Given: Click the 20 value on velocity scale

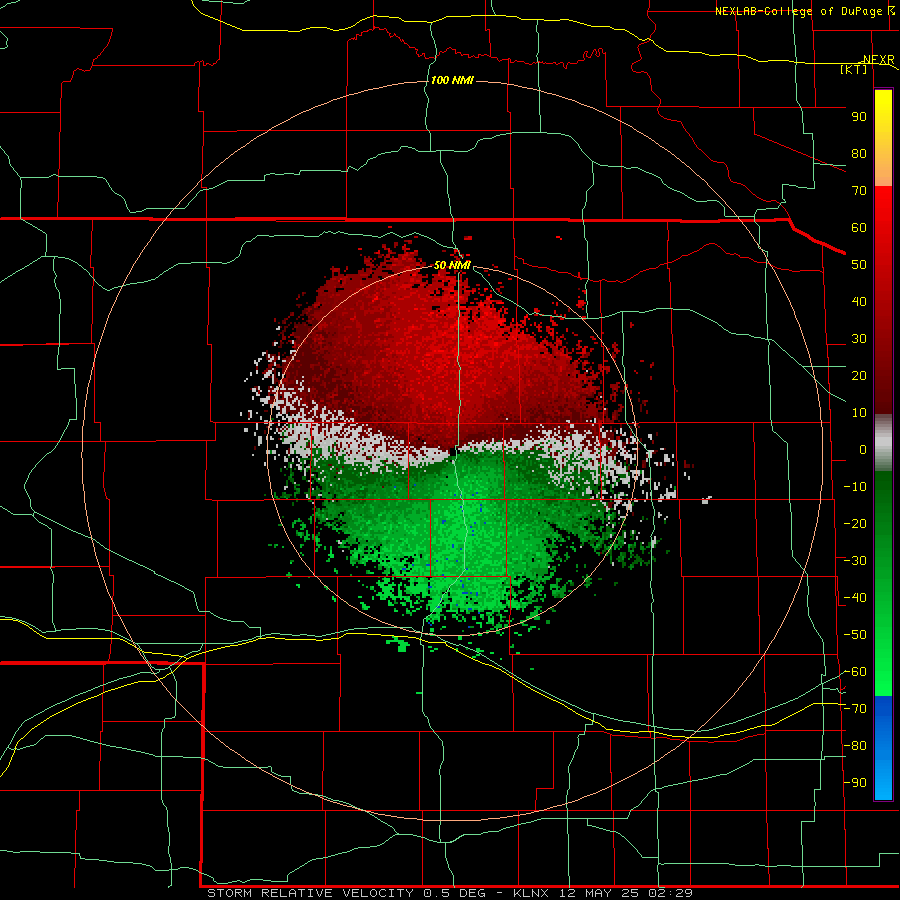Looking at the screenshot, I should coord(859,376).
